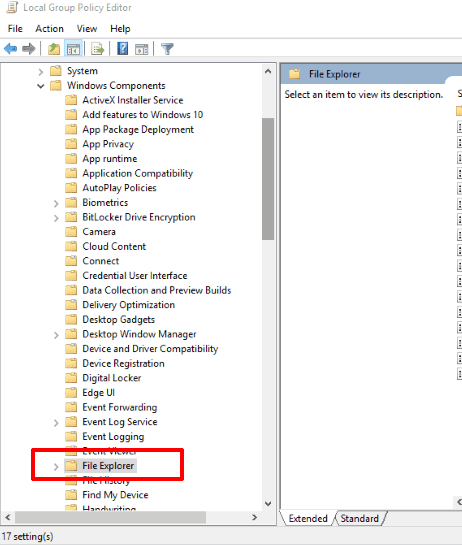Click the '17 setting(s)' status text
Image resolution: width=462 pixels, height=545 pixels.
[28, 536]
